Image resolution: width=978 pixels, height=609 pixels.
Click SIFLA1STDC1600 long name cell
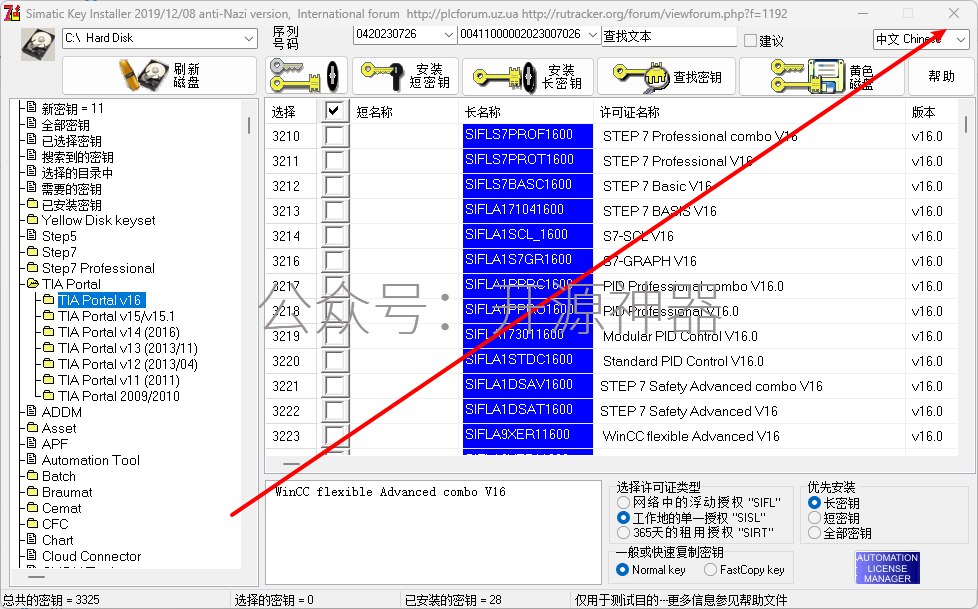point(528,361)
